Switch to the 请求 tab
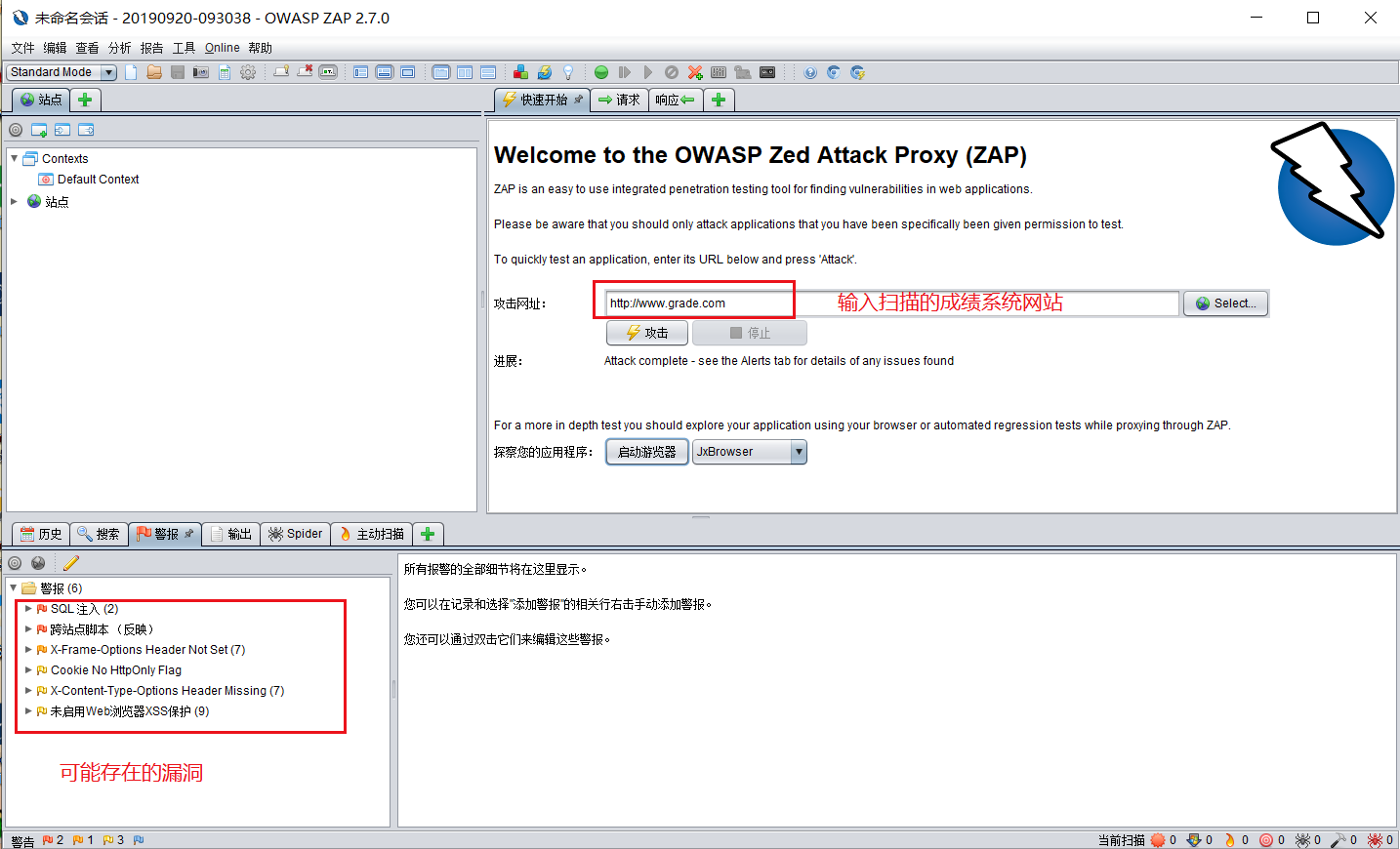Screen dimensions: 1400x849 [619, 100]
